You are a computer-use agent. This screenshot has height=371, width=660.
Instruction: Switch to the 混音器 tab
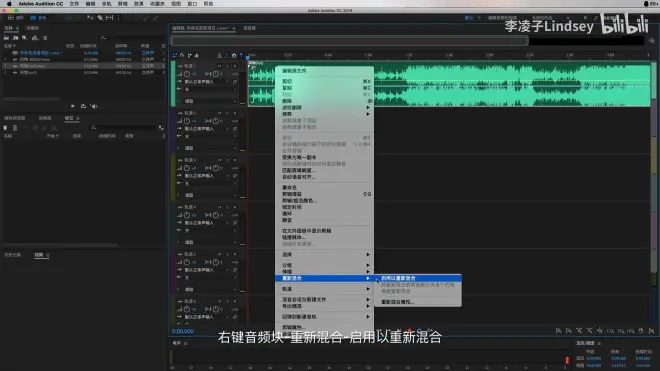250,28
